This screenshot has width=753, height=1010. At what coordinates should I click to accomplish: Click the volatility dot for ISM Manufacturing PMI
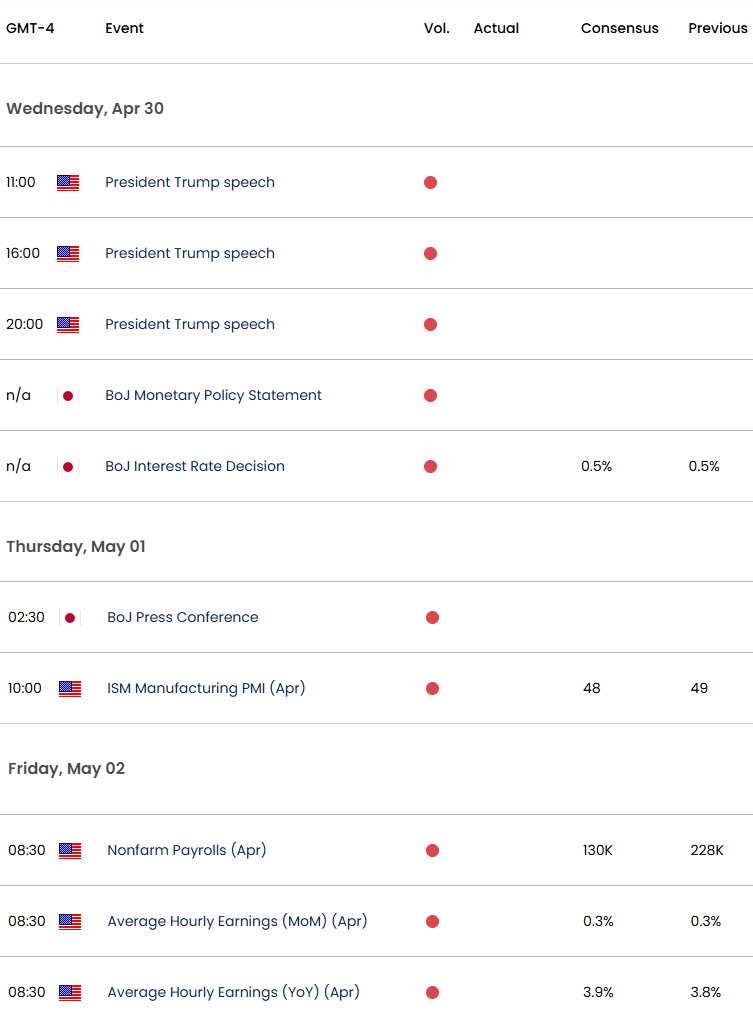coord(431,689)
